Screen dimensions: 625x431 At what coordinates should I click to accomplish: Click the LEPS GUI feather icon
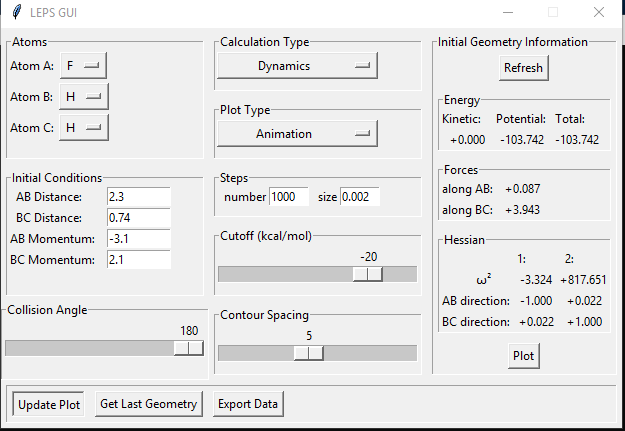click(12, 13)
